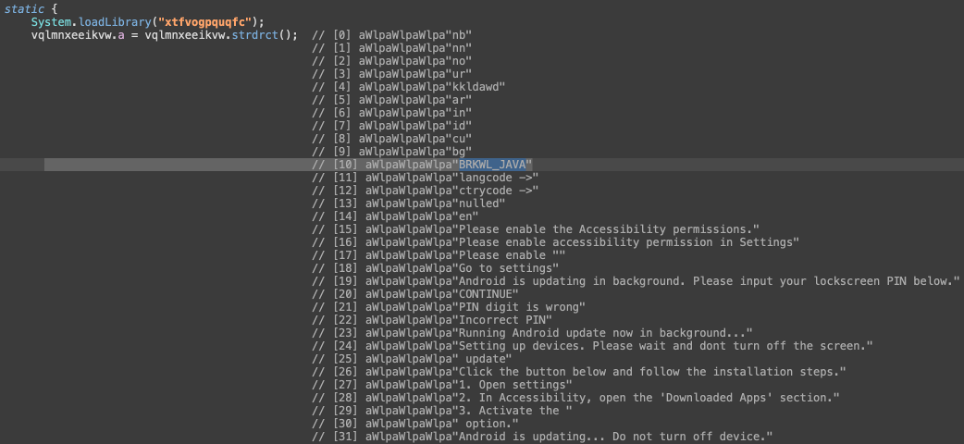The width and height of the screenshot is (964, 444).
Task: Click "Please enable the Accessibility permissions." line
Action: pos(607,228)
